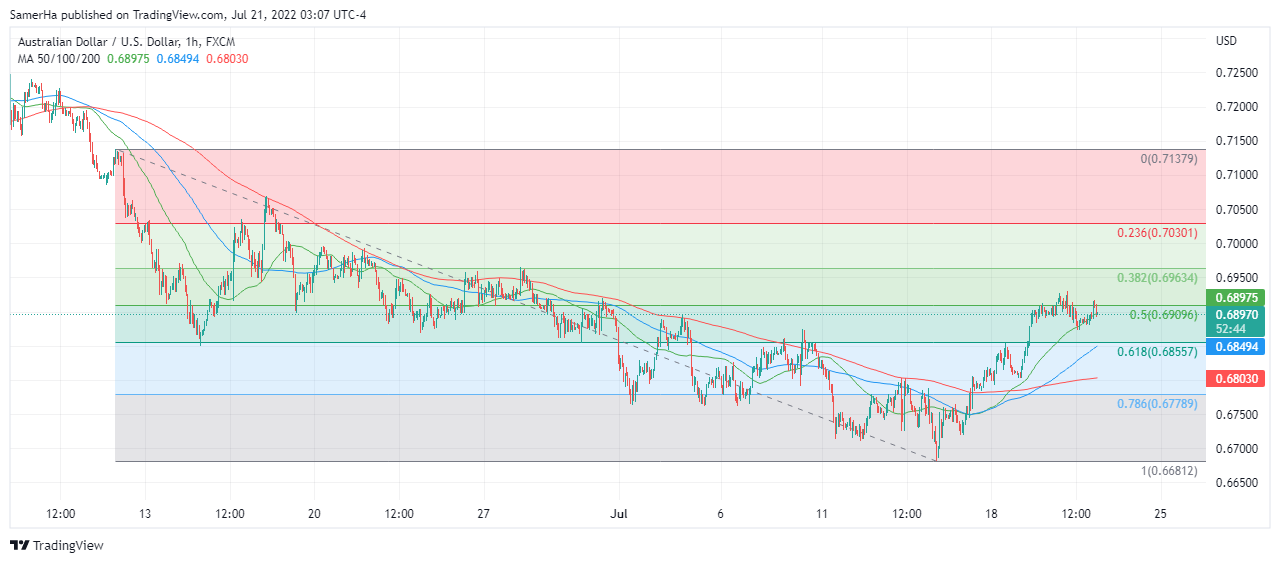This screenshot has width=1280, height=563.
Task: Click the 1(0.66812) Fibonacci bottom level label
Action: 1168,471
